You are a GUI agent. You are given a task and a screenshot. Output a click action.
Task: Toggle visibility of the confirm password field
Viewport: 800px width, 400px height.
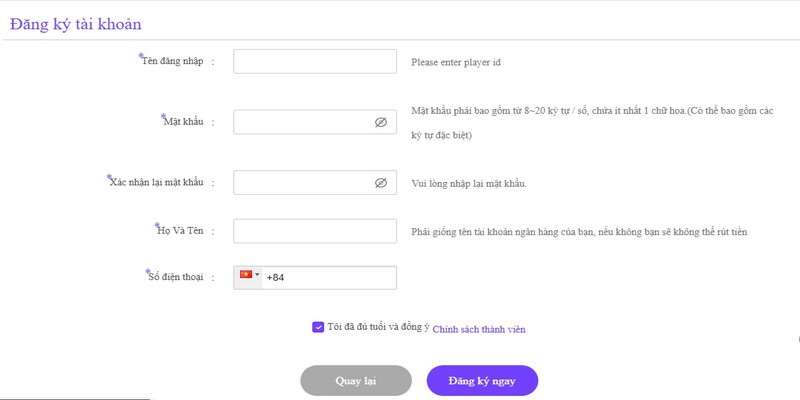point(381,183)
